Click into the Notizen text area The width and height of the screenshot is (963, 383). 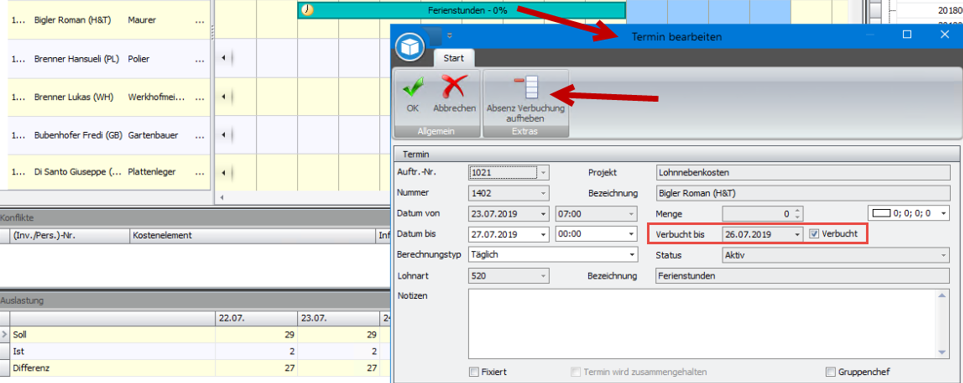(703, 323)
